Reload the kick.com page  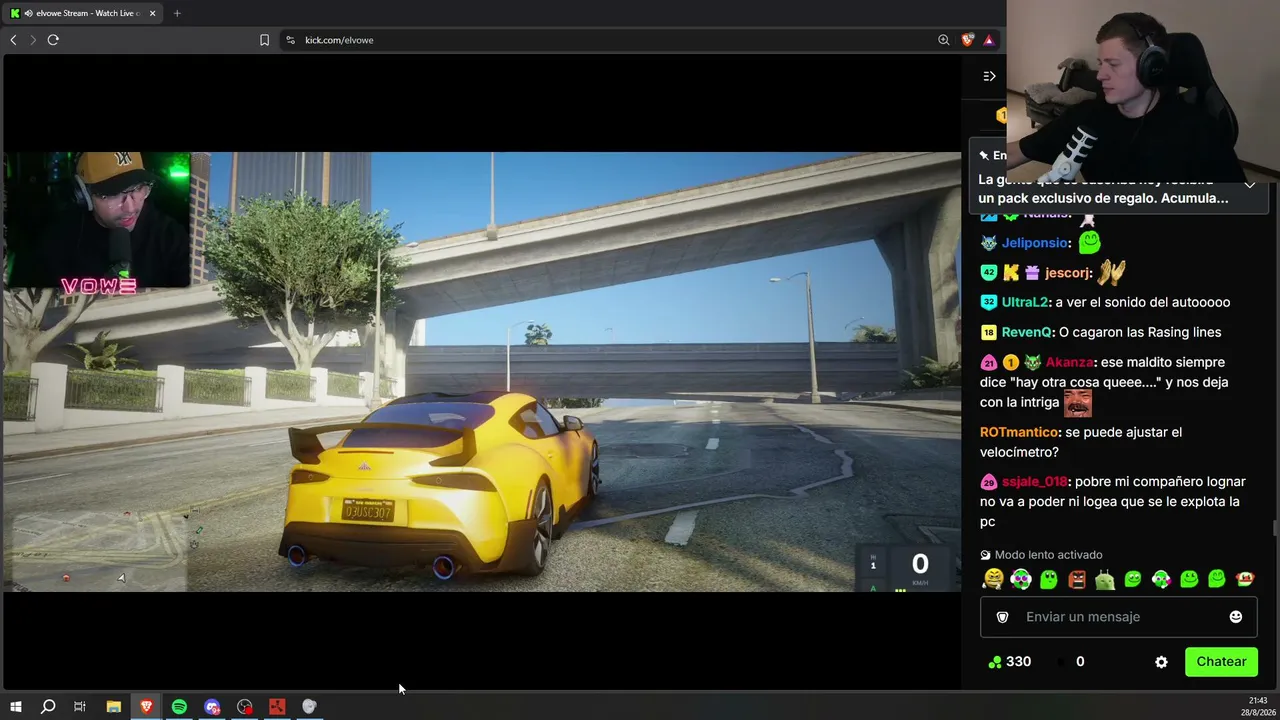tap(53, 40)
